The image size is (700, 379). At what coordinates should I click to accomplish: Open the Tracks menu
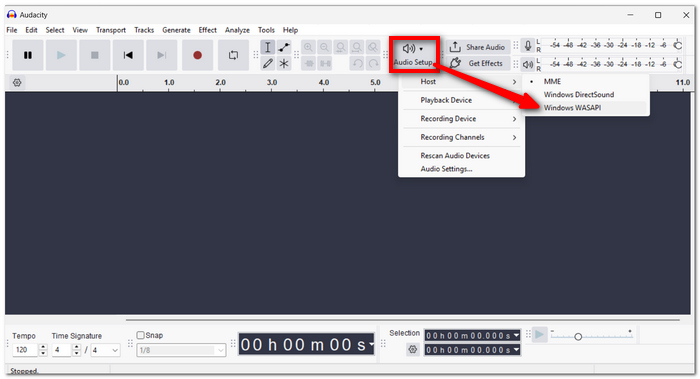pos(144,30)
